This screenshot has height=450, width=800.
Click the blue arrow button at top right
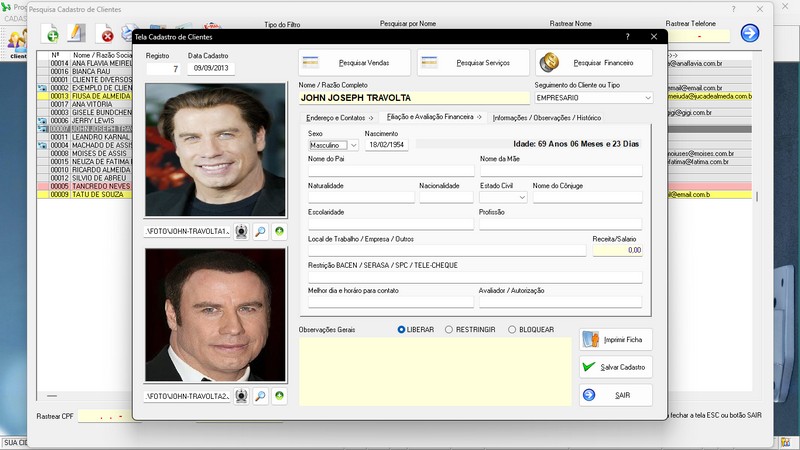[749, 33]
